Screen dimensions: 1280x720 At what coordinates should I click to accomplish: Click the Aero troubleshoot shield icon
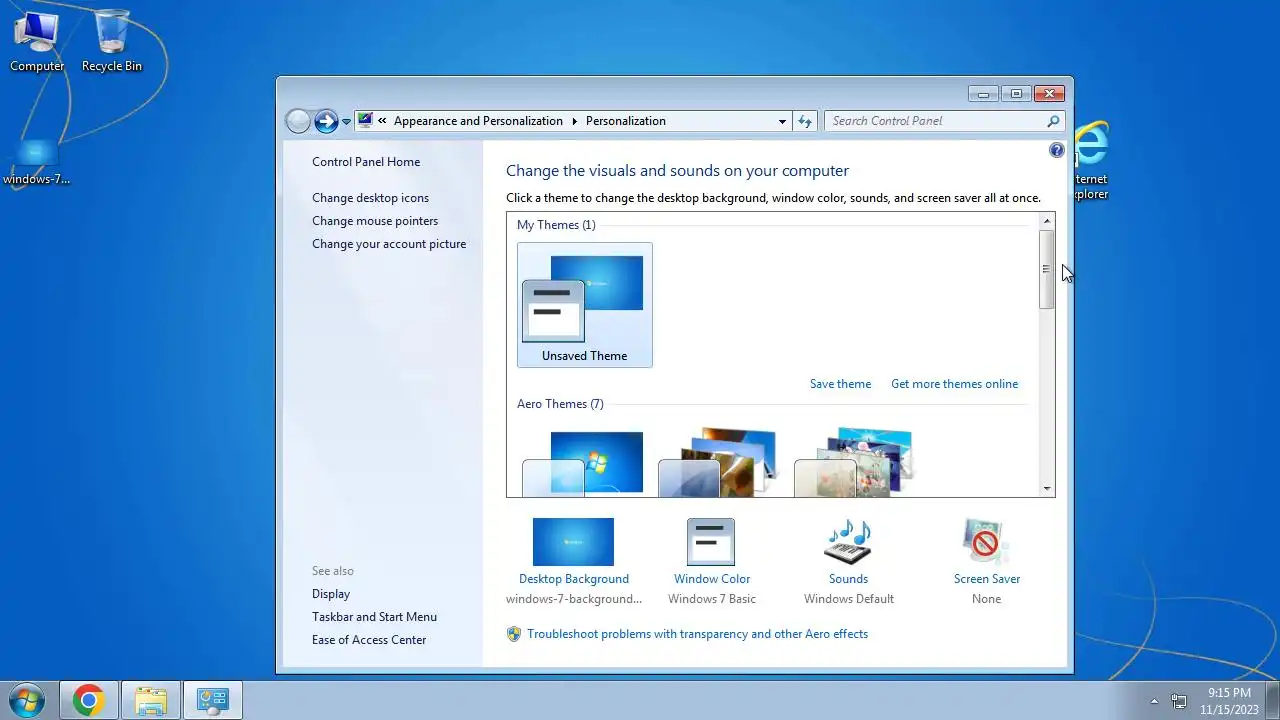click(514, 634)
